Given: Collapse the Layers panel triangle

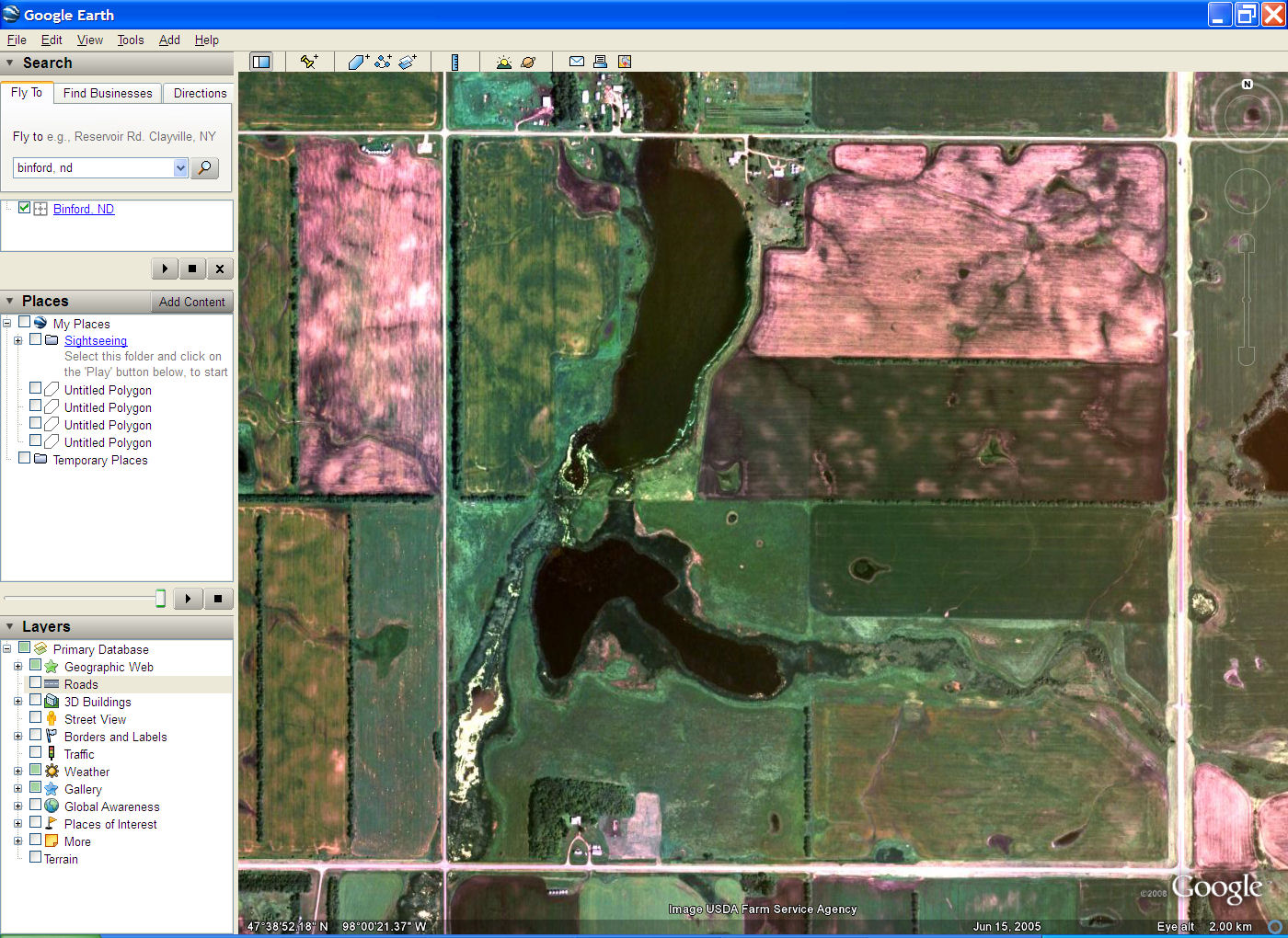Looking at the screenshot, I should click(x=10, y=627).
